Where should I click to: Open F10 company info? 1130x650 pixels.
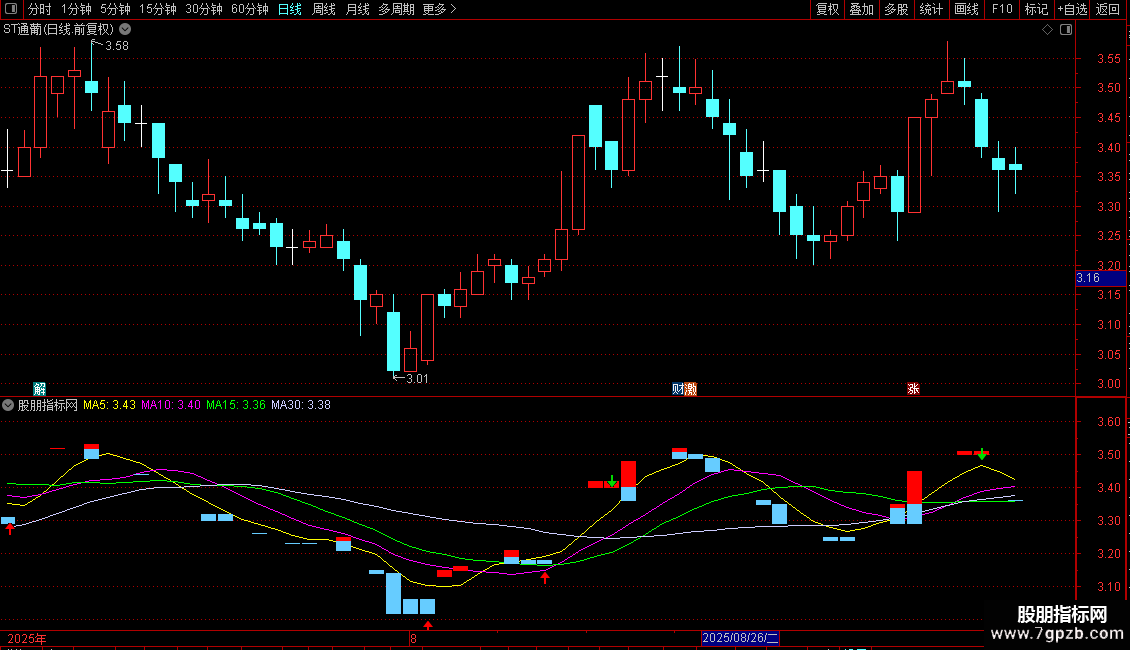[x=1002, y=9]
